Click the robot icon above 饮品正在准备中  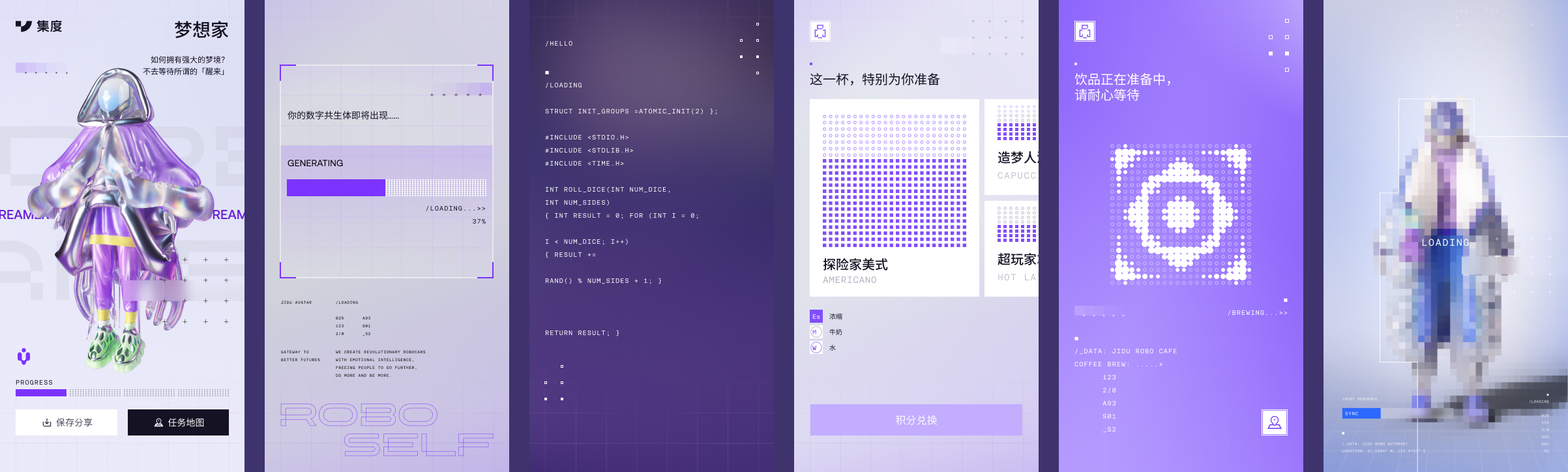1085,31
